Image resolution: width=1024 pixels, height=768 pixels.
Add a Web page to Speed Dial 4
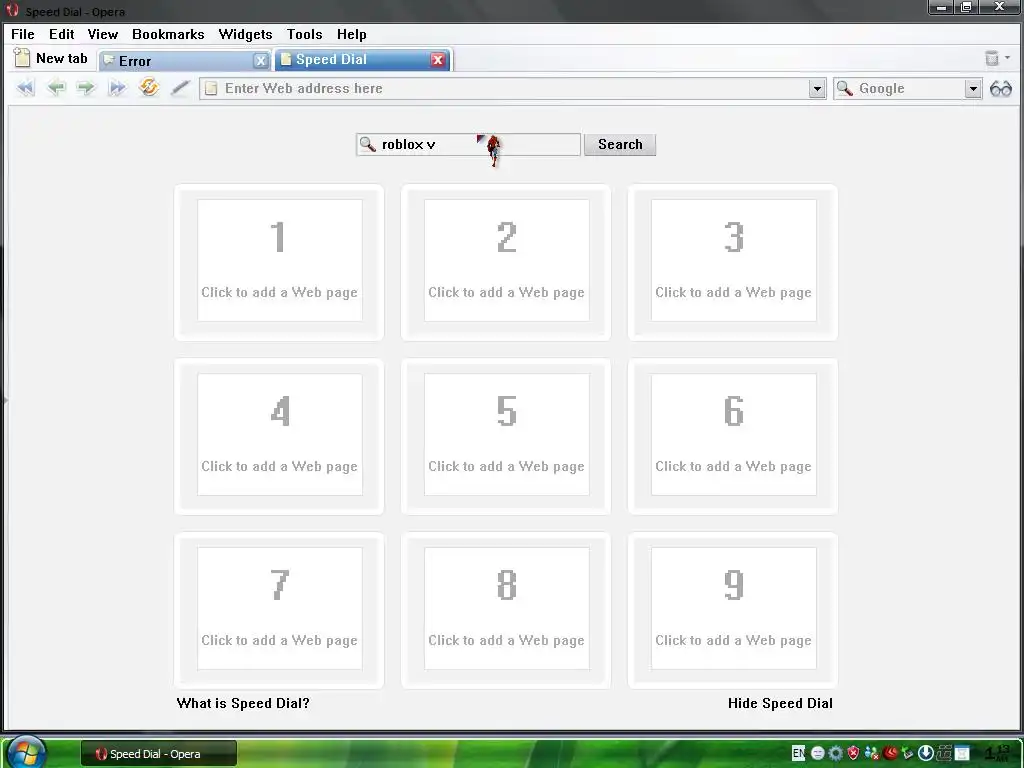click(x=280, y=434)
